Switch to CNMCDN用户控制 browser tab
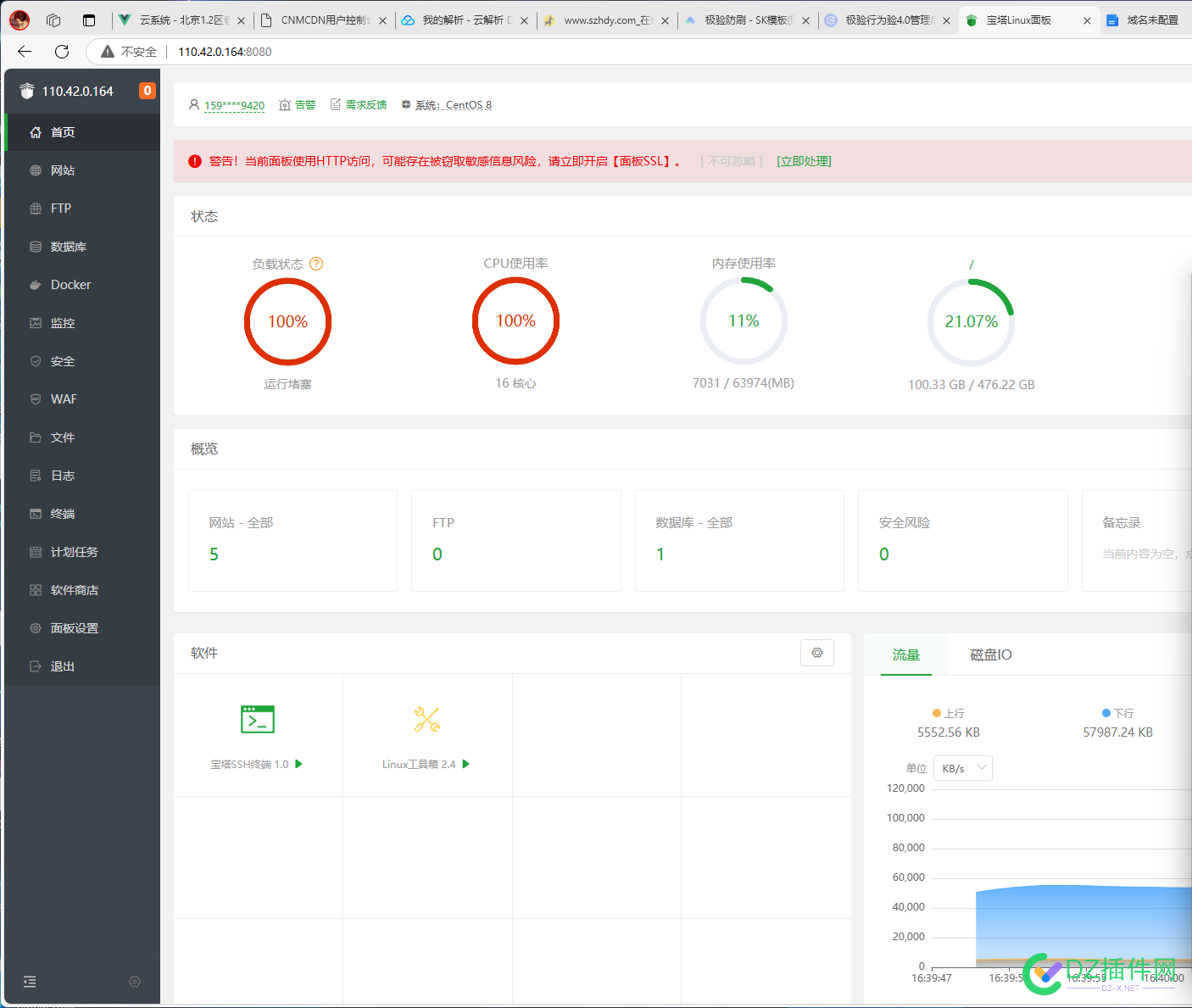This screenshot has width=1192, height=1008. [x=324, y=20]
